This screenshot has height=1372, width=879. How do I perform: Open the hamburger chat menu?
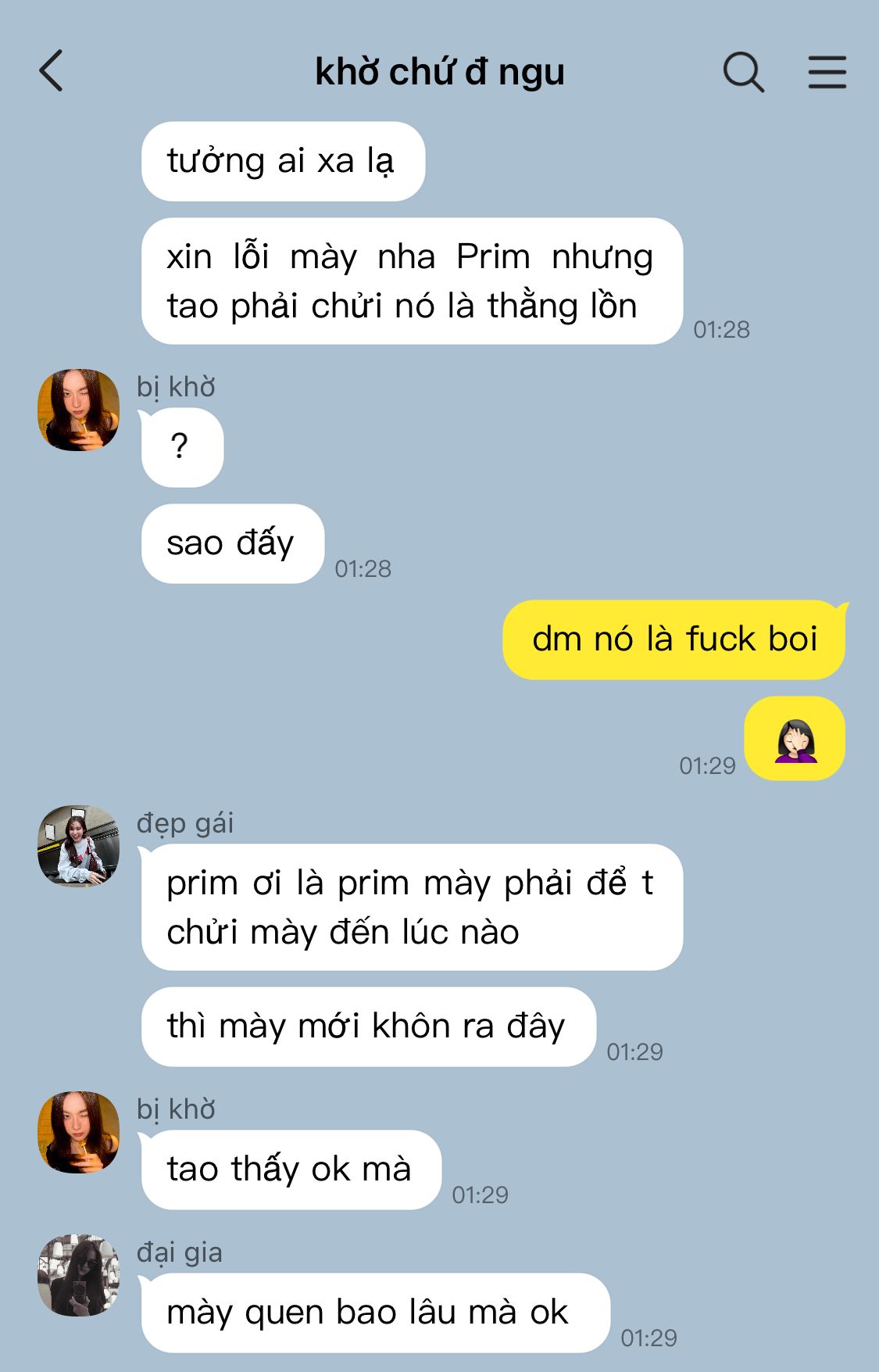[827, 72]
